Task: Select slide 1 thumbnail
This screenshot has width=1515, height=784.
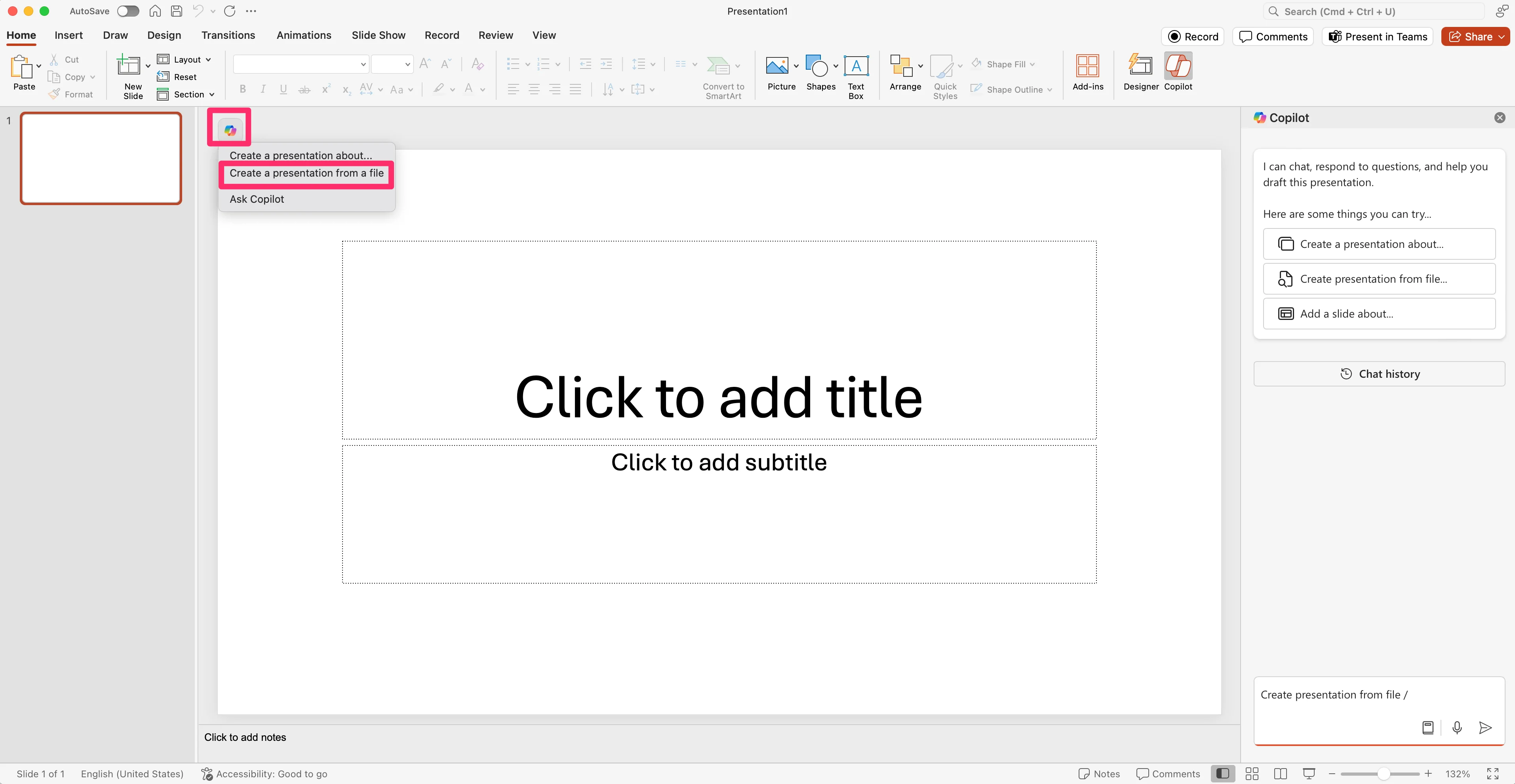Action: (101, 158)
